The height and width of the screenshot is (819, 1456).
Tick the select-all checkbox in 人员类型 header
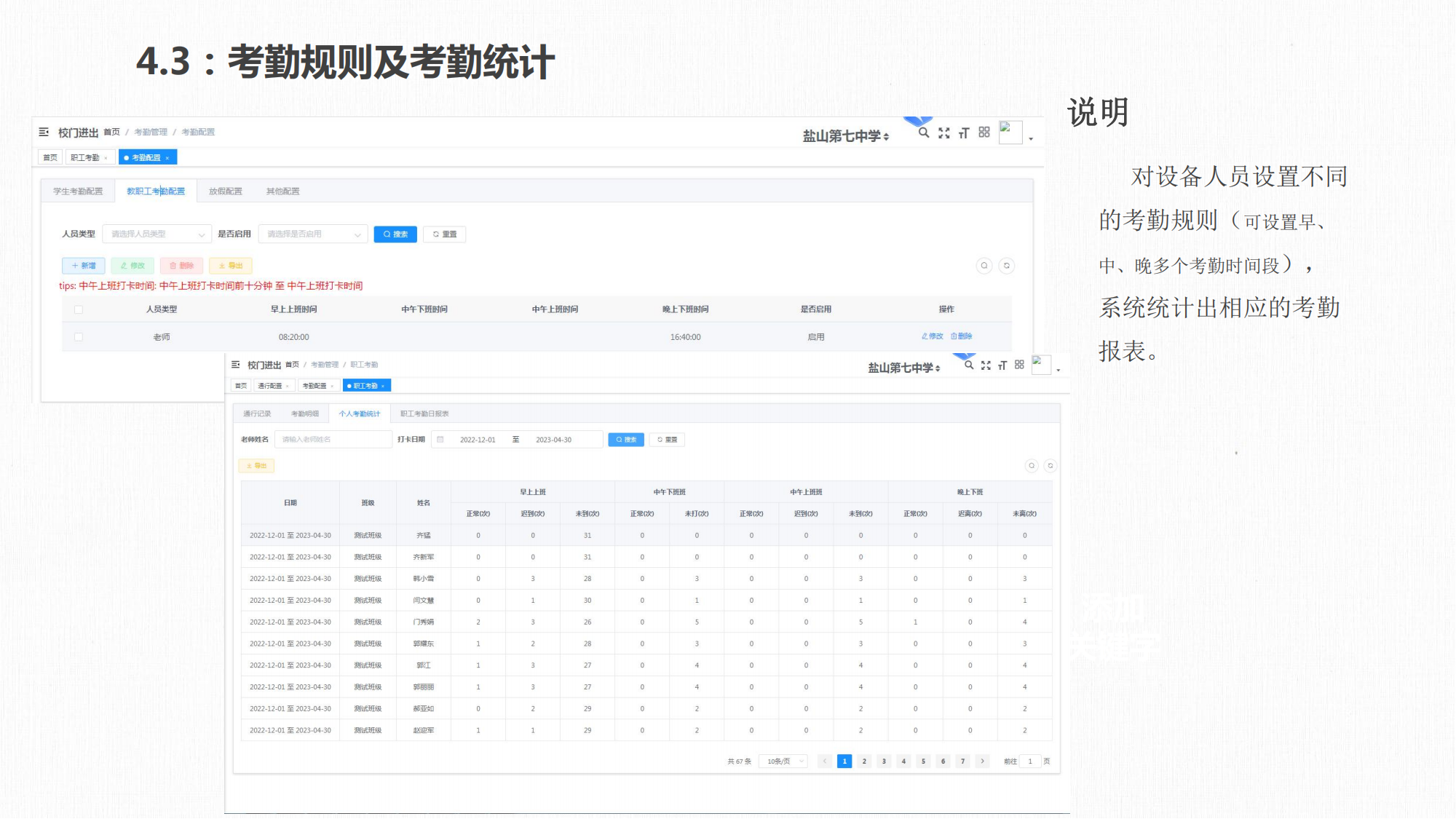(x=79, y=309)
